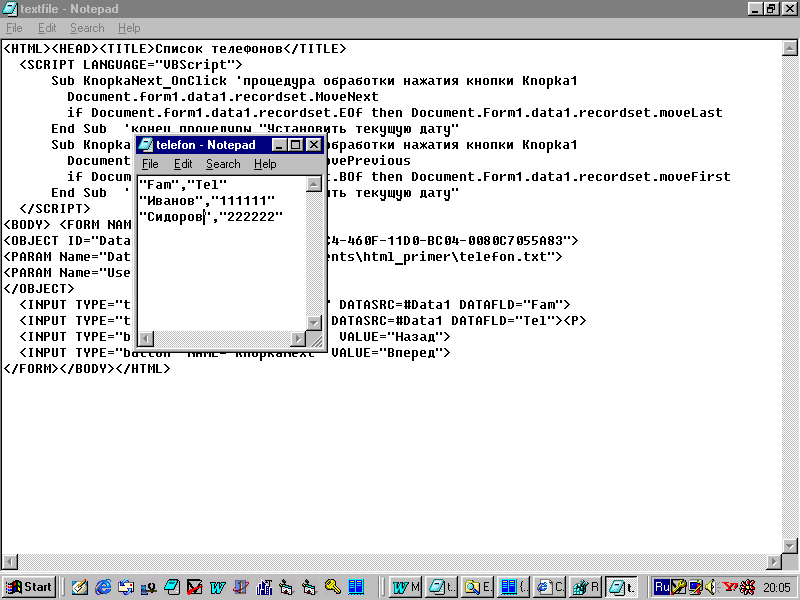The height and width of the screenshot is (600, 800).
Task: Click scroll down arrow in telefon window
Action: tap(314, 322)
